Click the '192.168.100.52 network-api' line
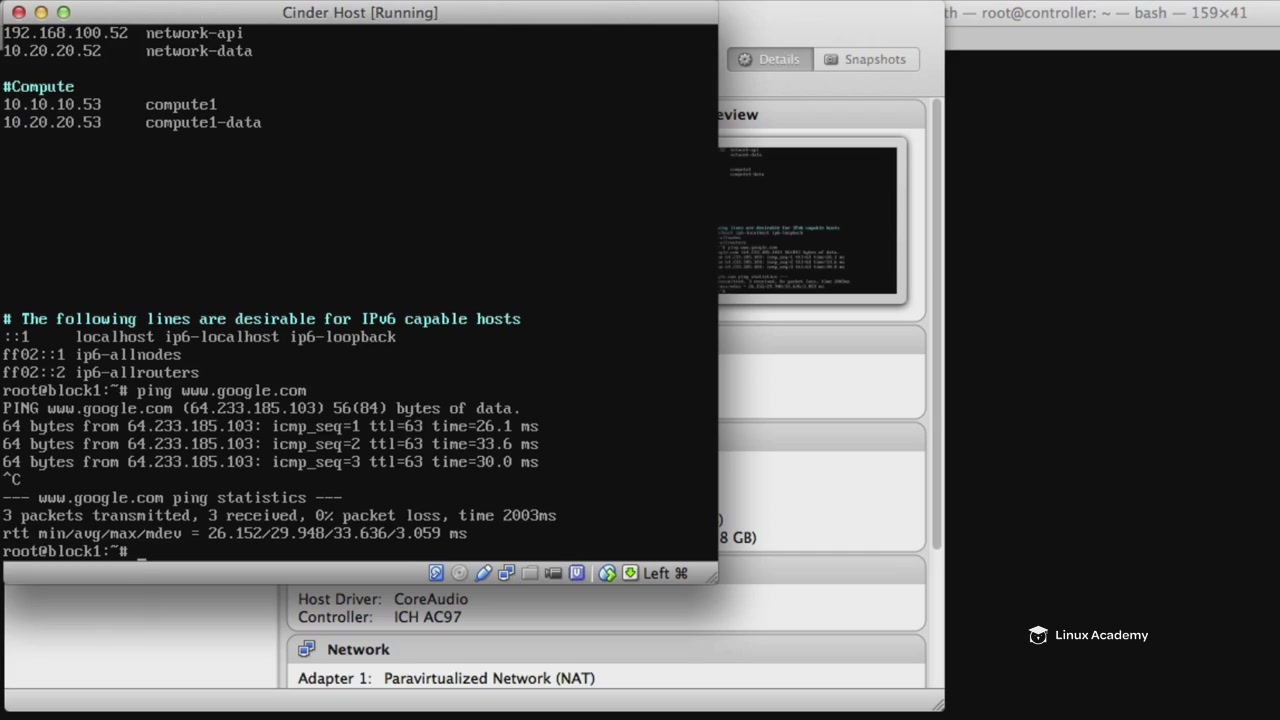This screenshot has height=720, width=1280. click(x=122, y=33)
